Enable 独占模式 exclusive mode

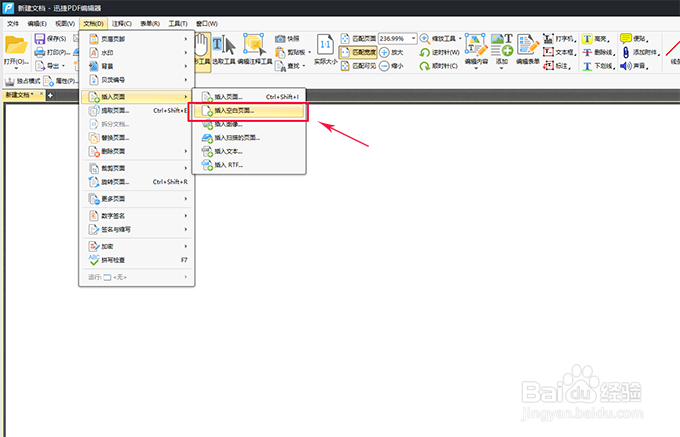pos(23,81)
